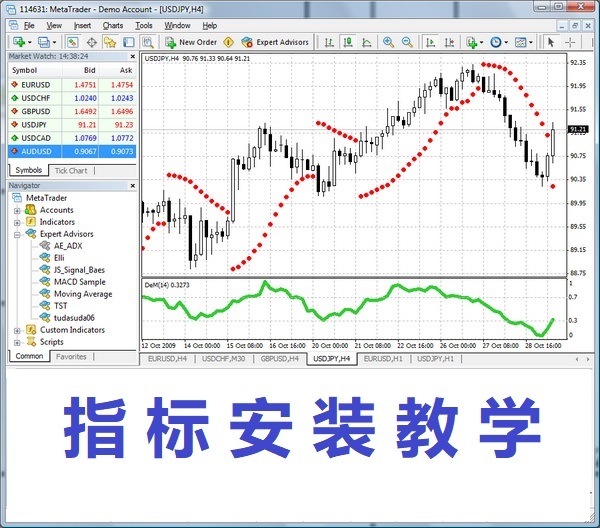Viewport: 600px width, 528px height.
Task: Click the Moving Average expert advisor
Action: tap(76, 294)
